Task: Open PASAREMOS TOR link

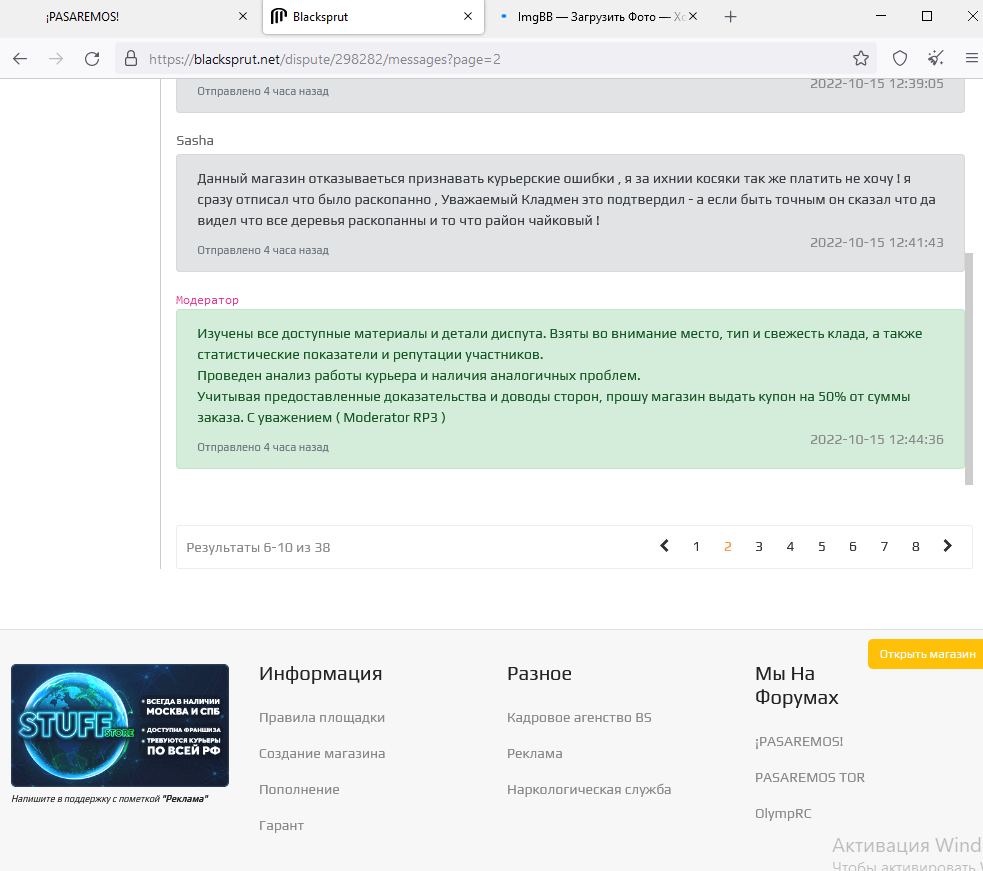Action: pyautogui.click(x=809, y=778)
